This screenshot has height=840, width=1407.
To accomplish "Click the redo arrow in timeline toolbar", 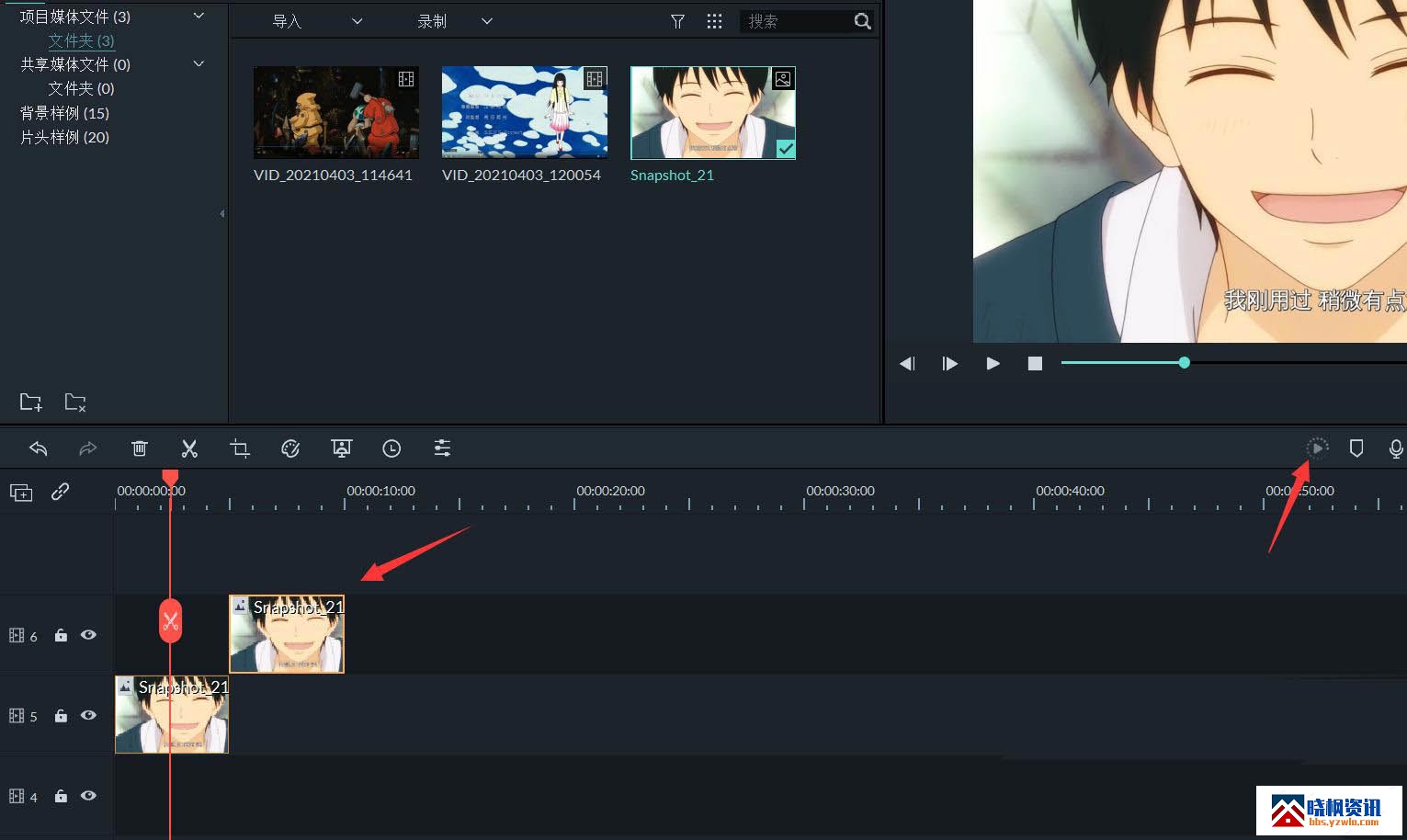I will tap(88, 448).
